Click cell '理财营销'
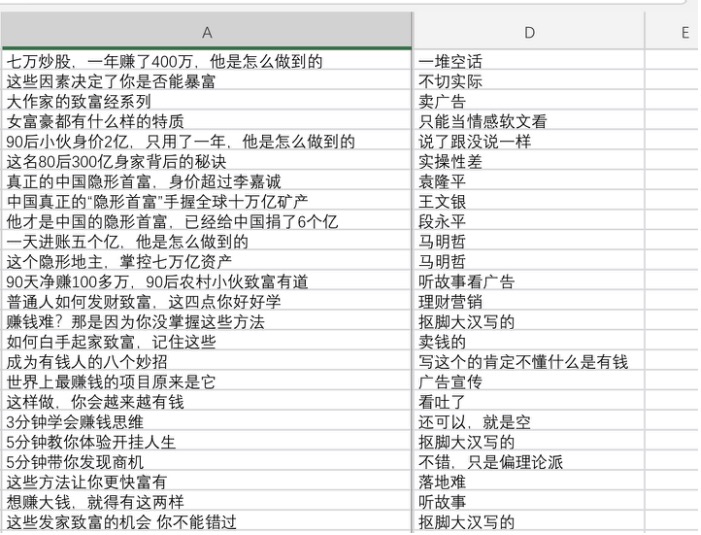The width and height of the screenshot is (701, 535). (528, 301)
